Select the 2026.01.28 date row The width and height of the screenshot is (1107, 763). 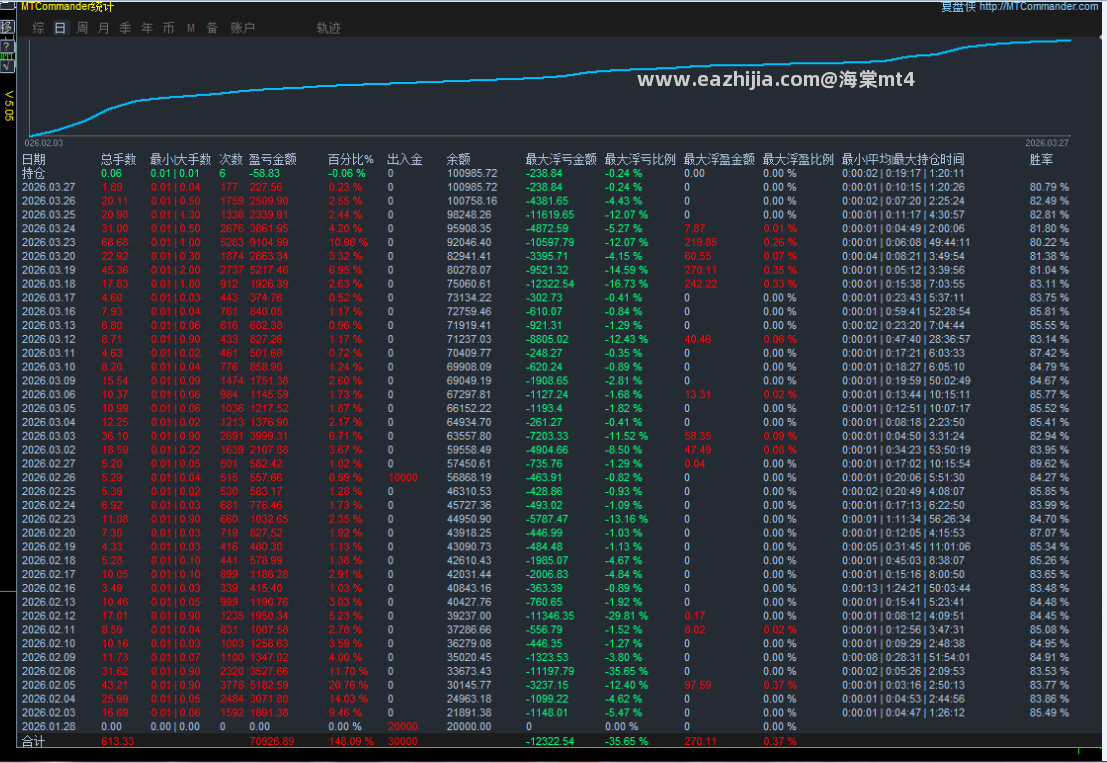(48, 726)
